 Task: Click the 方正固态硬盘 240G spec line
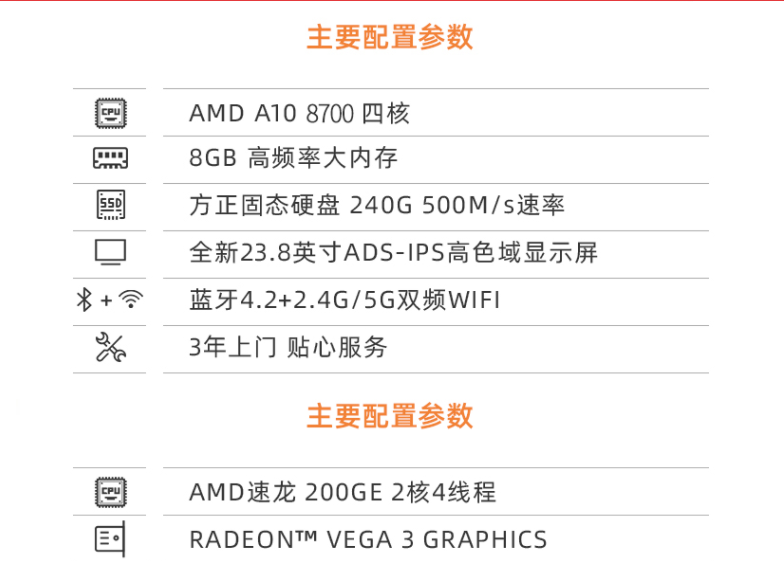click(x=377, y=205)
